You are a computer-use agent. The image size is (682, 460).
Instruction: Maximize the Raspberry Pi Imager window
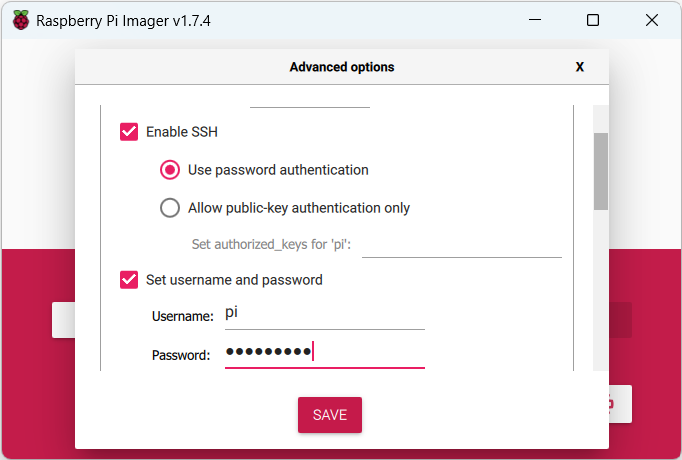coord(592,20)
